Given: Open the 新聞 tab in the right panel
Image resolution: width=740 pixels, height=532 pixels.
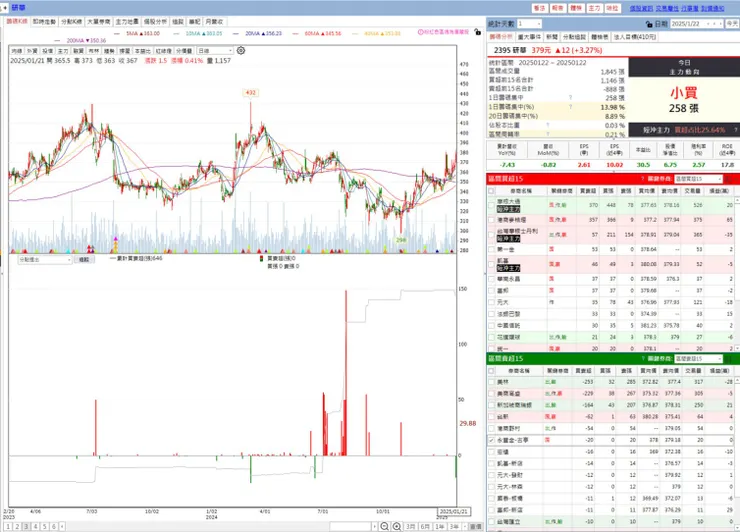Looking at the screenshot, I should point(552,37).
